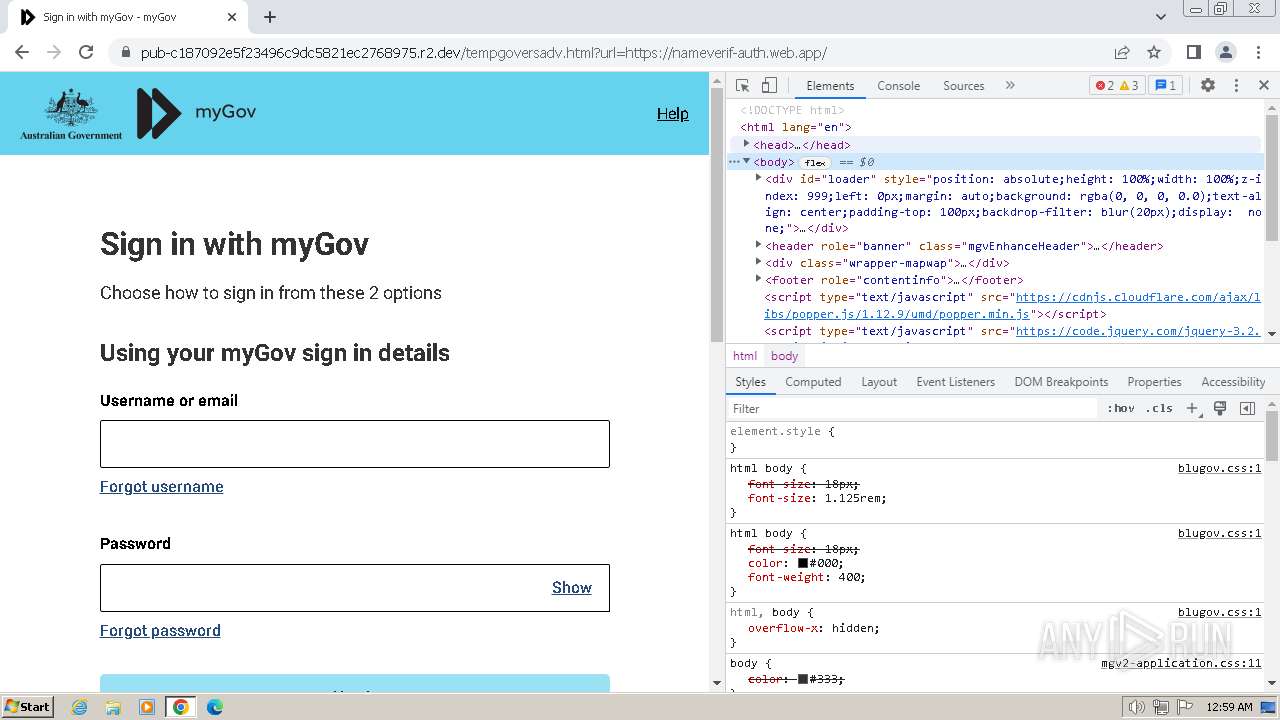Click the styles Filter input field
The image size is (1280, 720).
[x=912, y=408]
